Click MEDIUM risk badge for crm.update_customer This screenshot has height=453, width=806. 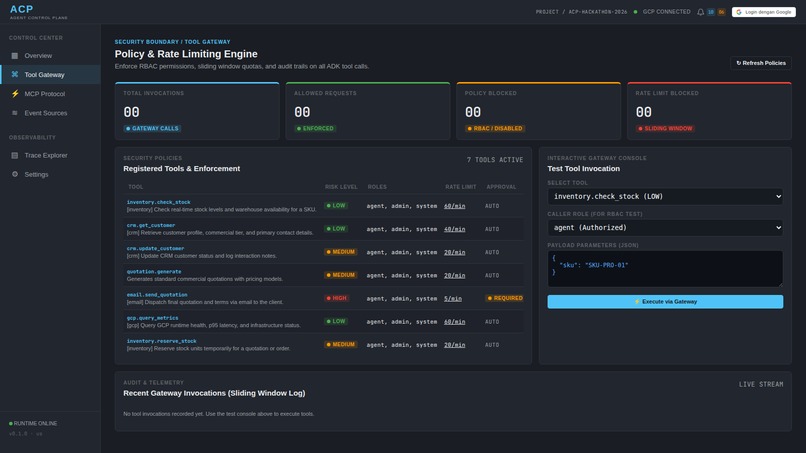[x=340, y=252]
